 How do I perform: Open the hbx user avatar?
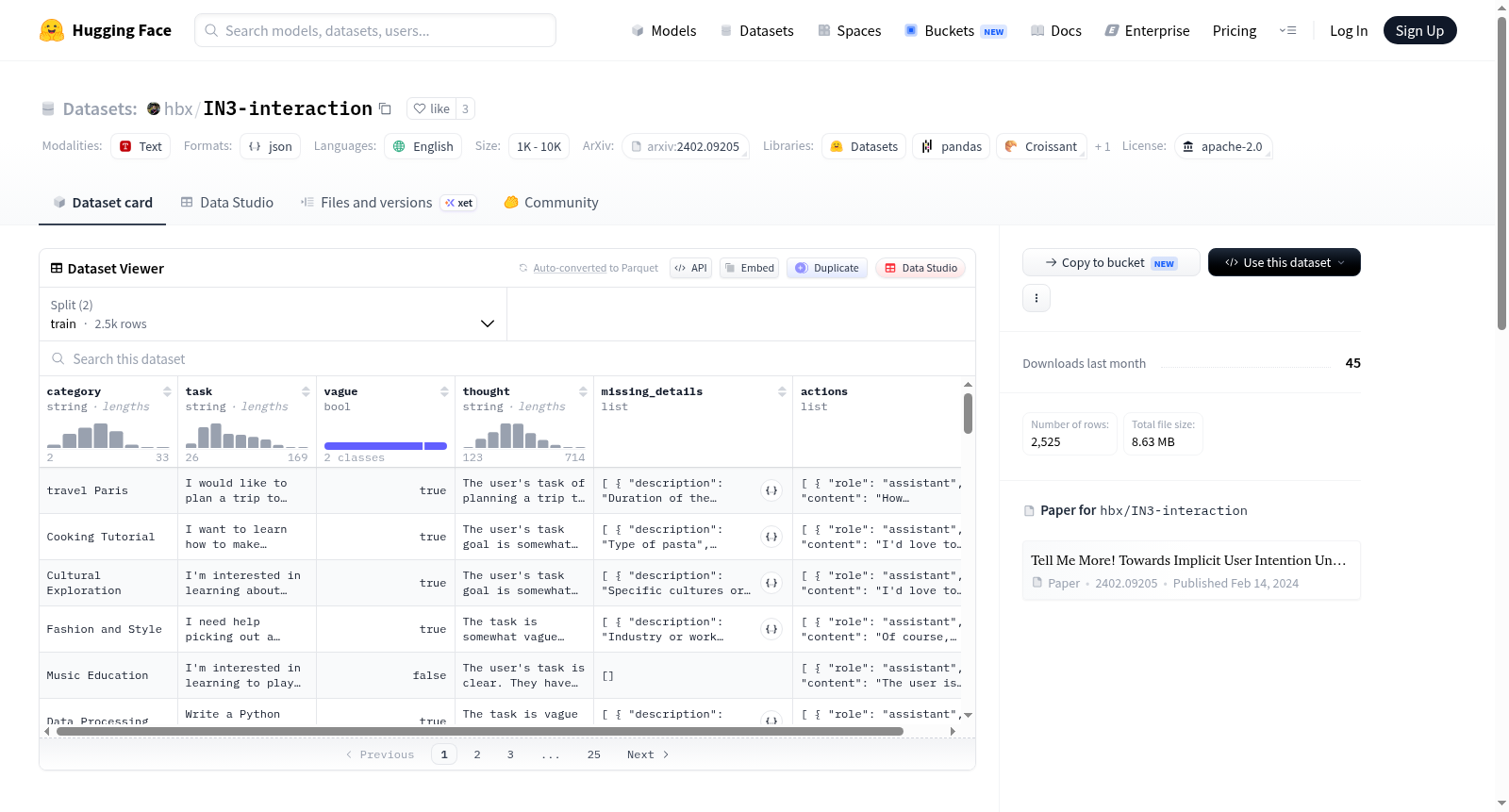click(154, 108)
